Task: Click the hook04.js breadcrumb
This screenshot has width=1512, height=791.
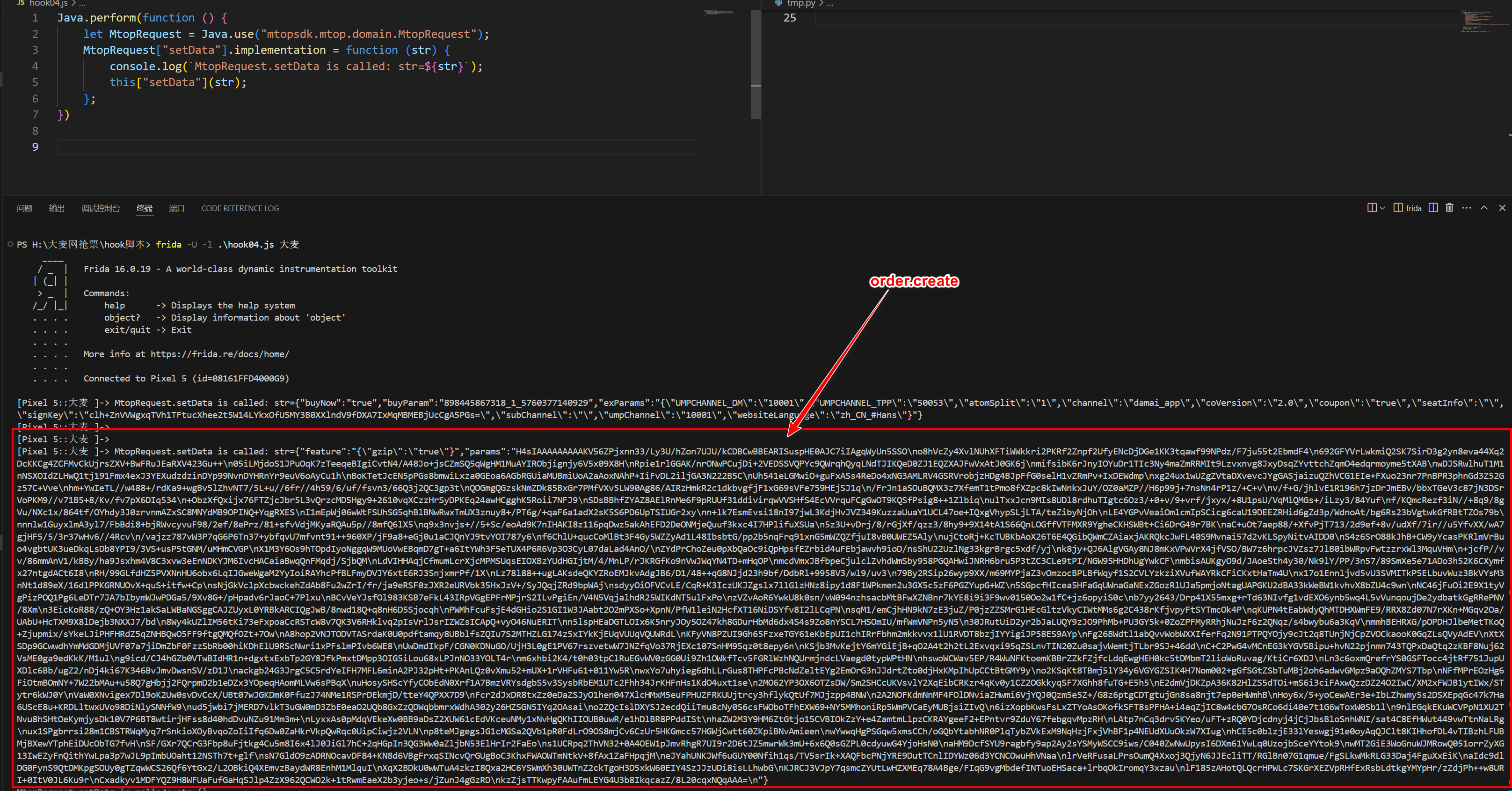Action: pos(48,4)
